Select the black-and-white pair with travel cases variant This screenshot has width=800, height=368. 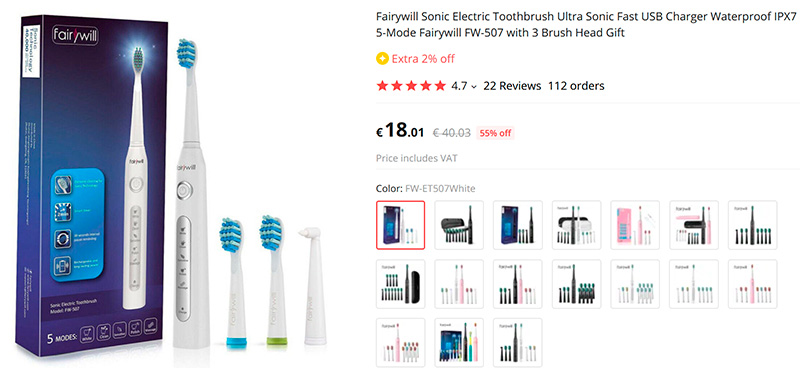pyautogui.click(x=576, y=225)
